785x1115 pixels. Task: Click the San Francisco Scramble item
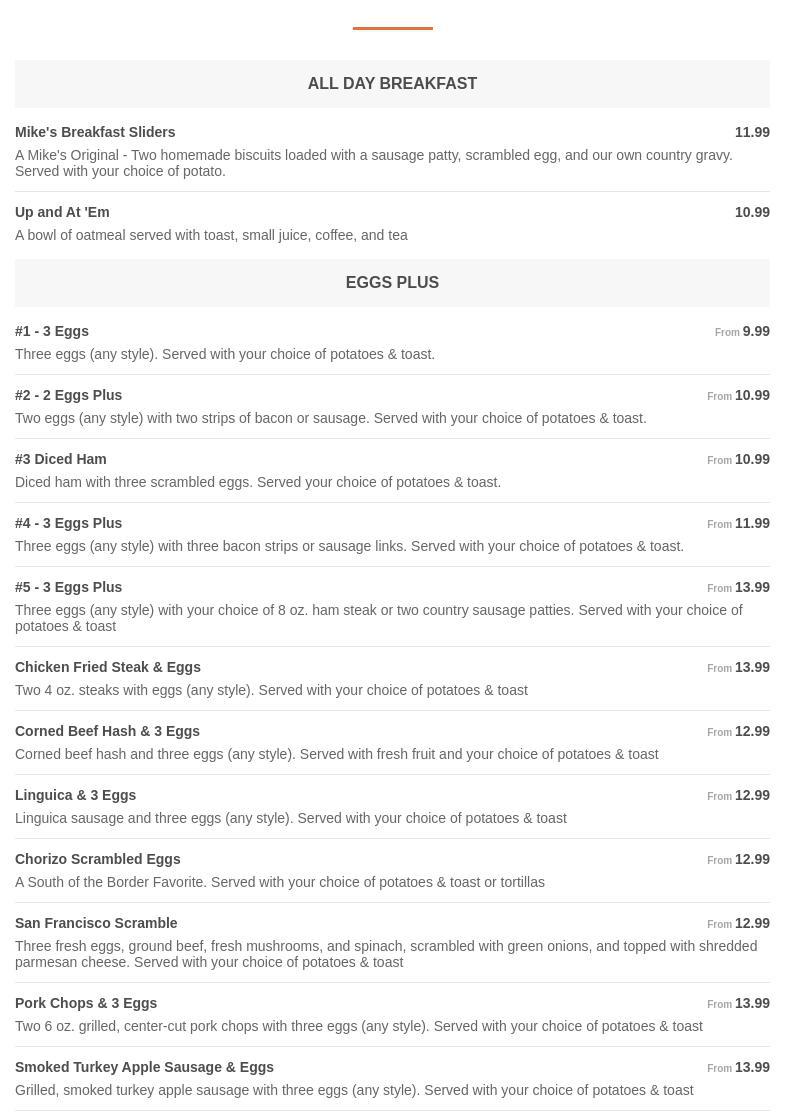96,923
